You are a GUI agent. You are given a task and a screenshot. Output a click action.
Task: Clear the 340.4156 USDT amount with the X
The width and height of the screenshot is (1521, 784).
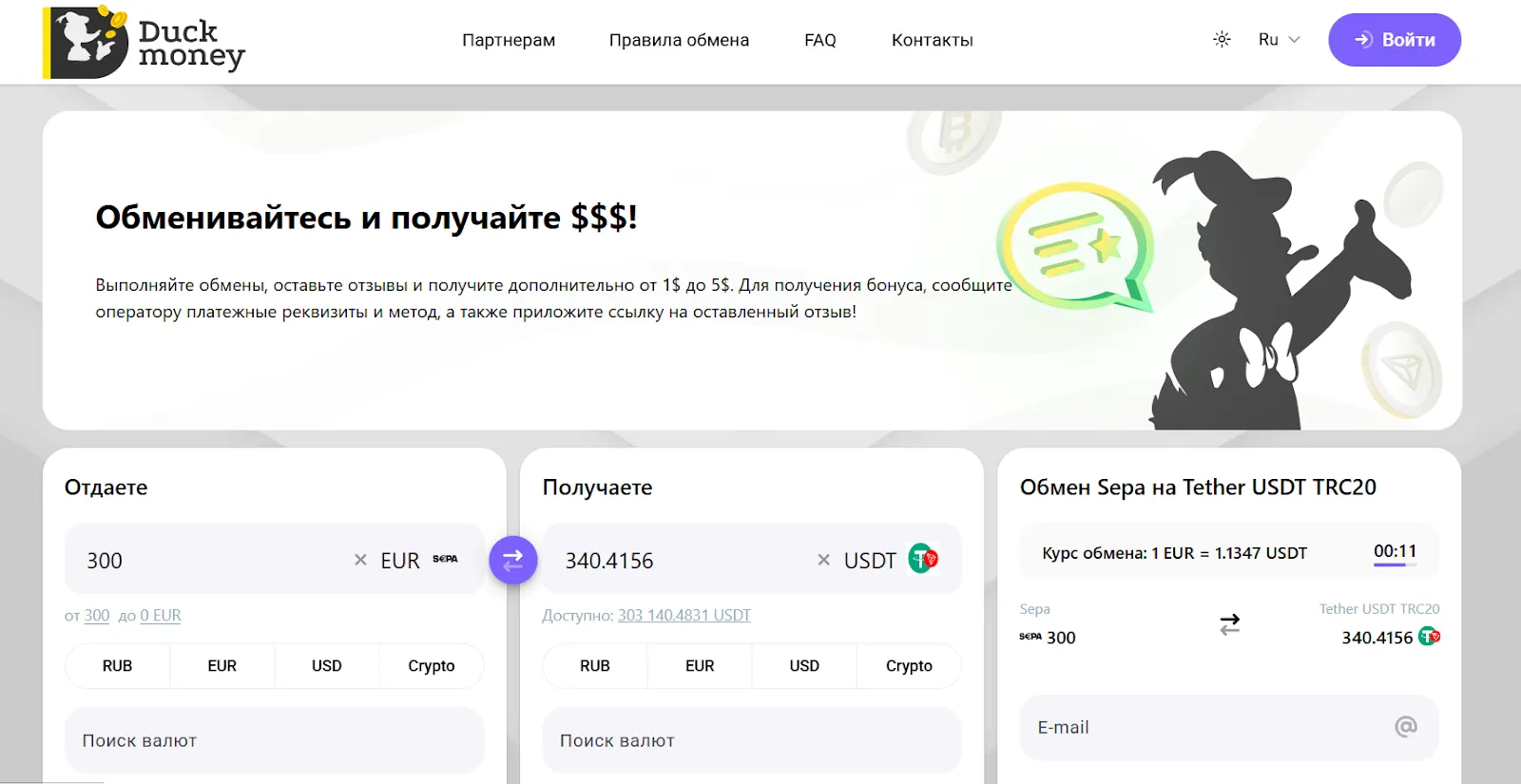tap(824, 560)
